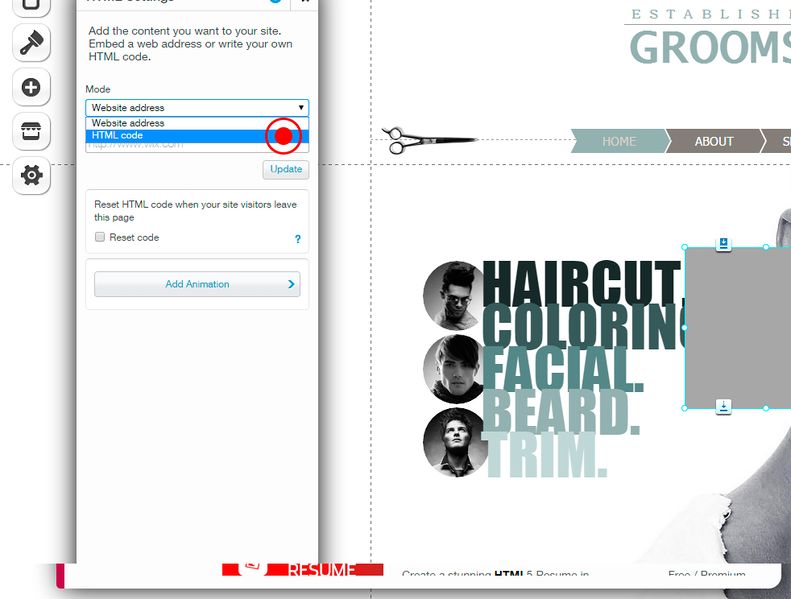
Task: Select the HAIRCUT headline text
Action: 582,283
